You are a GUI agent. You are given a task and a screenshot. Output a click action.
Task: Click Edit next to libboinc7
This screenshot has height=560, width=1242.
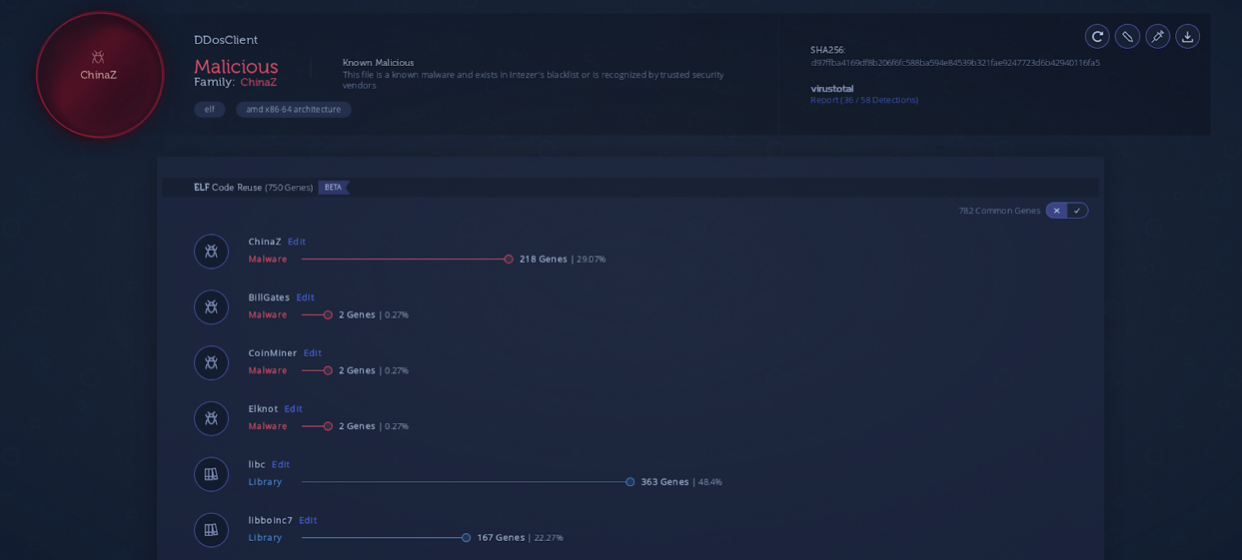click(308, 521)
